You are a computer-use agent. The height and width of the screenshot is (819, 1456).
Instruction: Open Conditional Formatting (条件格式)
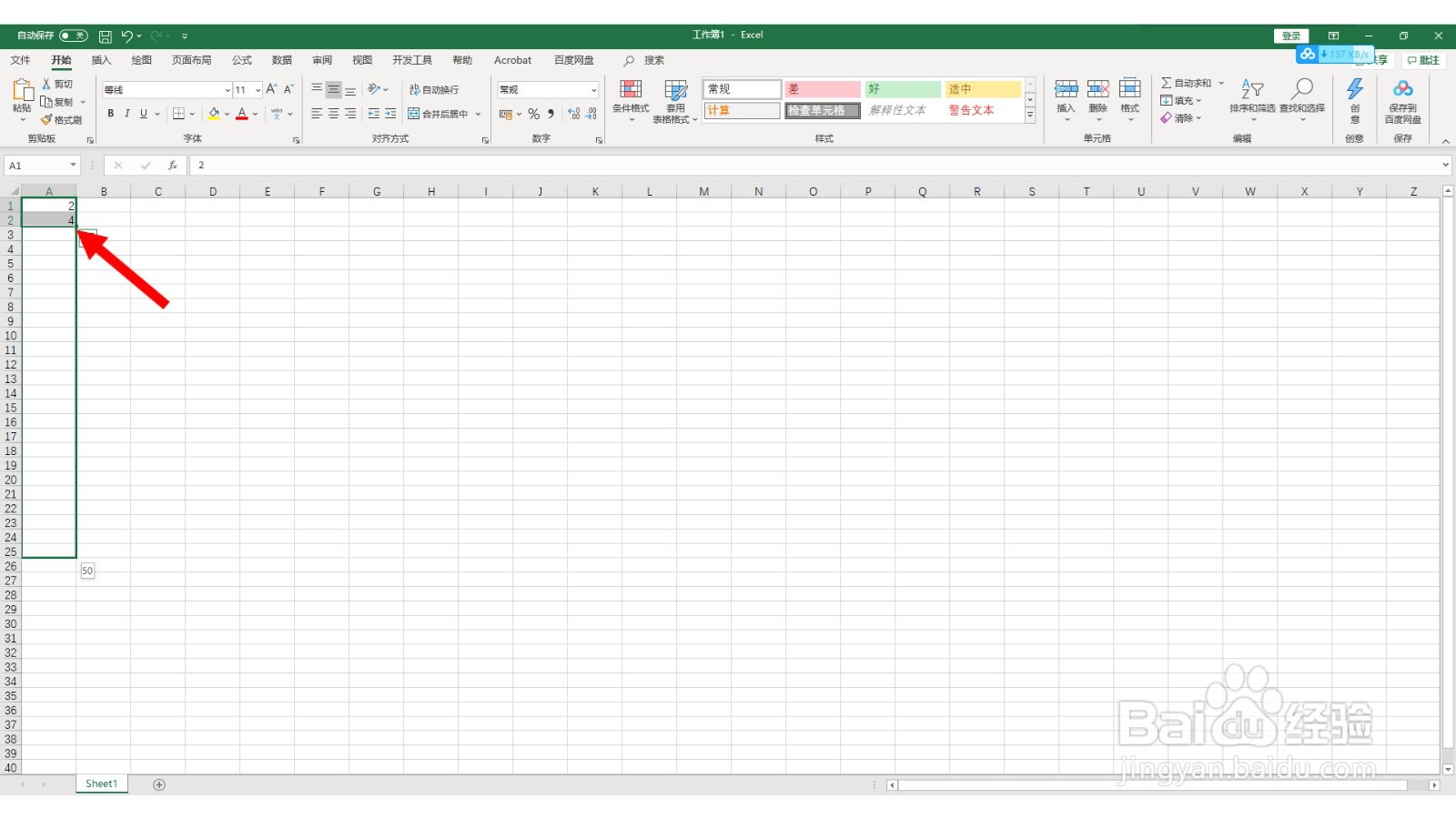(631, 100)
